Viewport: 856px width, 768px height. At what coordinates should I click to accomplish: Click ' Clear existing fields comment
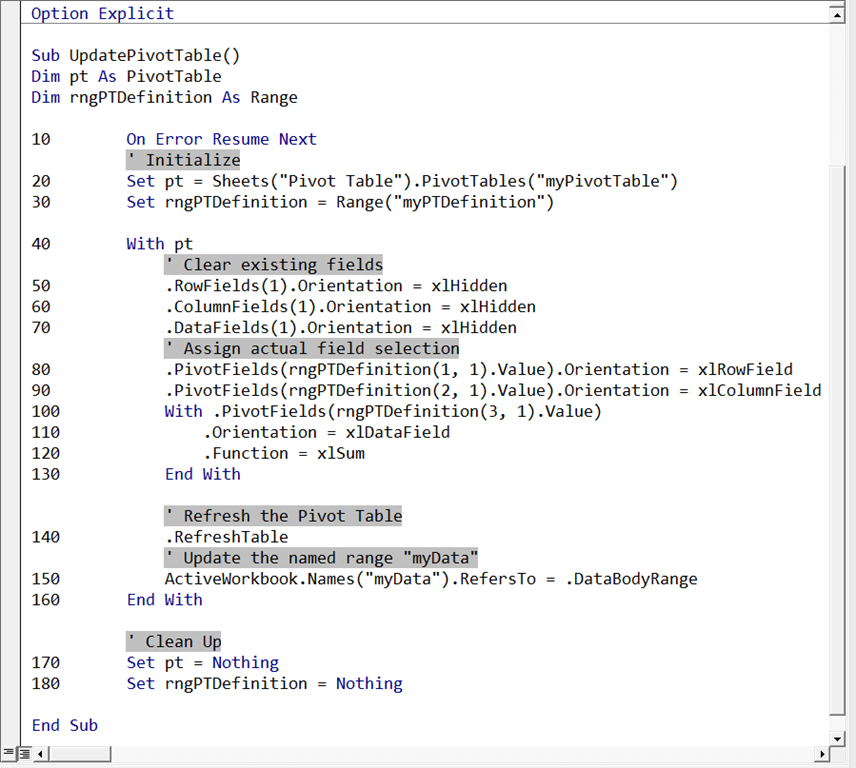click(274, 265)
